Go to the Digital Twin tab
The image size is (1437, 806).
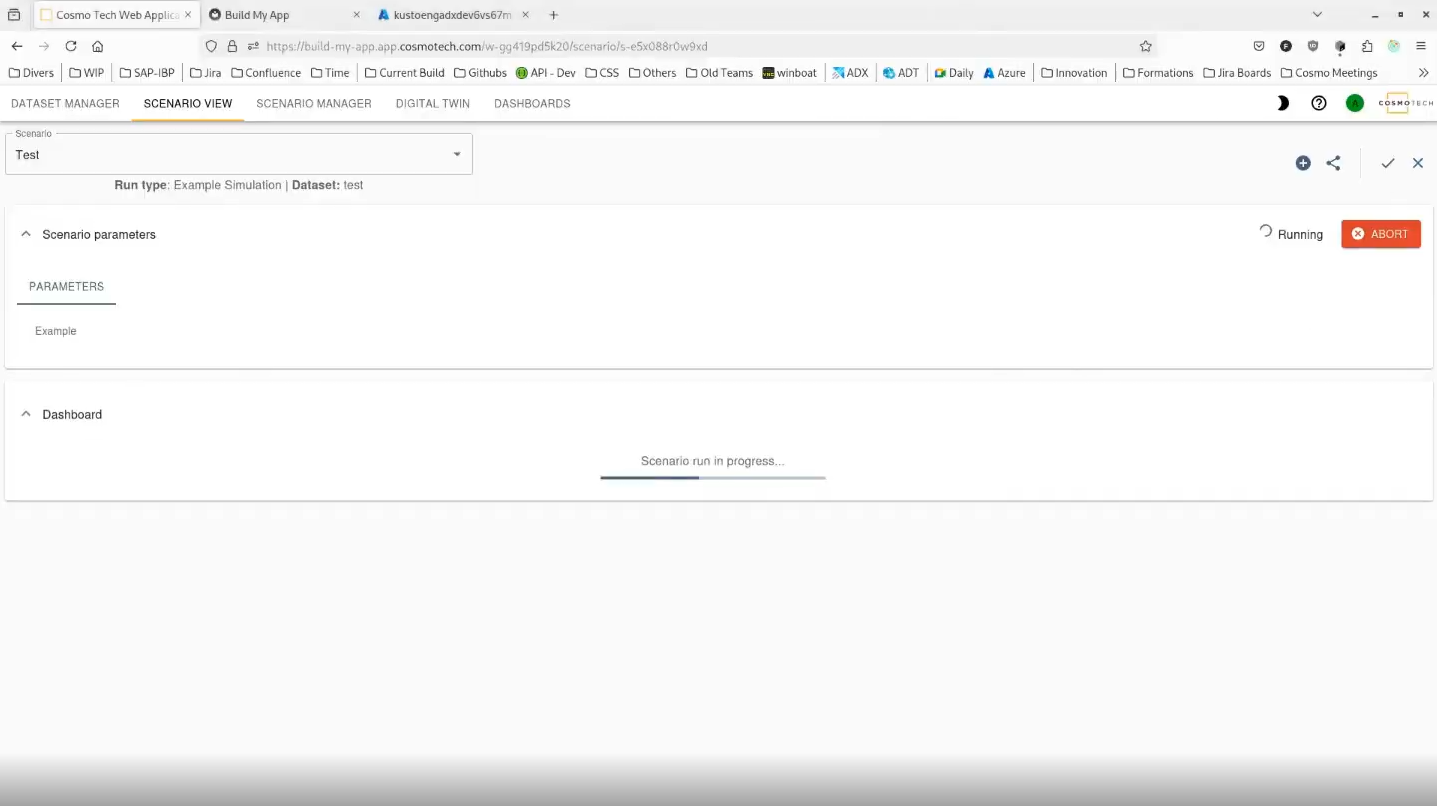432,103
